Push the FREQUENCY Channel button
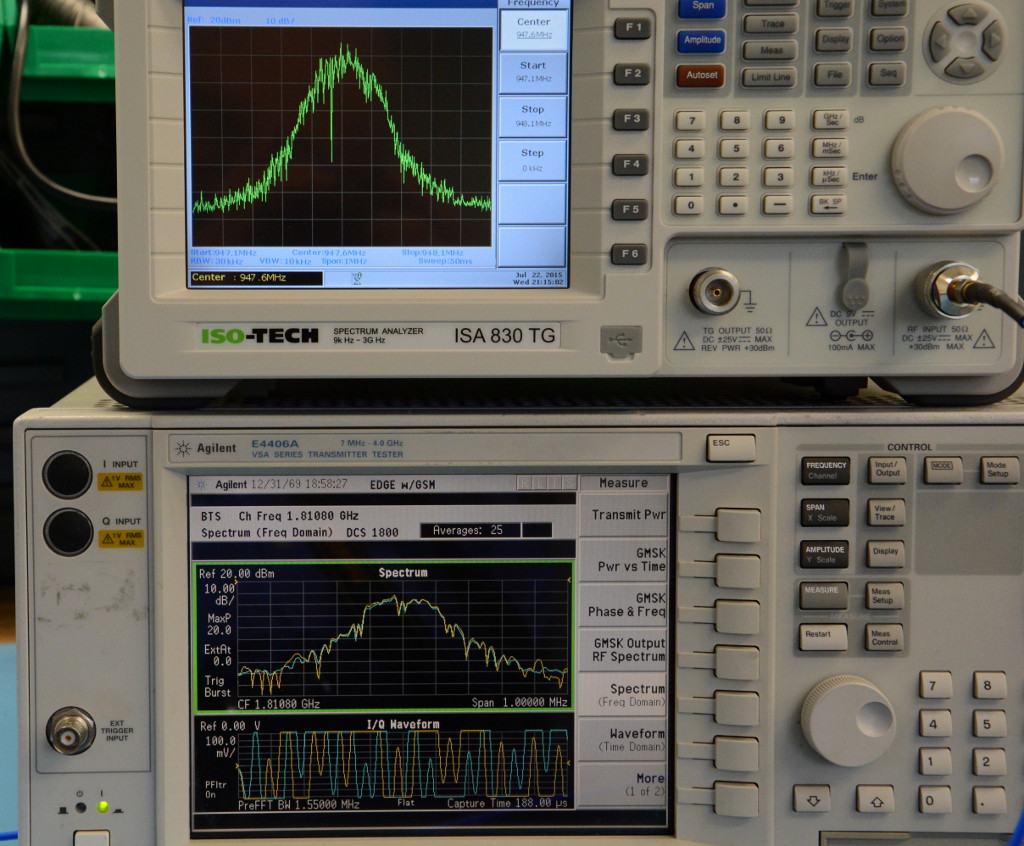The width and height of the screenshot is (1024, 846). pos(826,470)
